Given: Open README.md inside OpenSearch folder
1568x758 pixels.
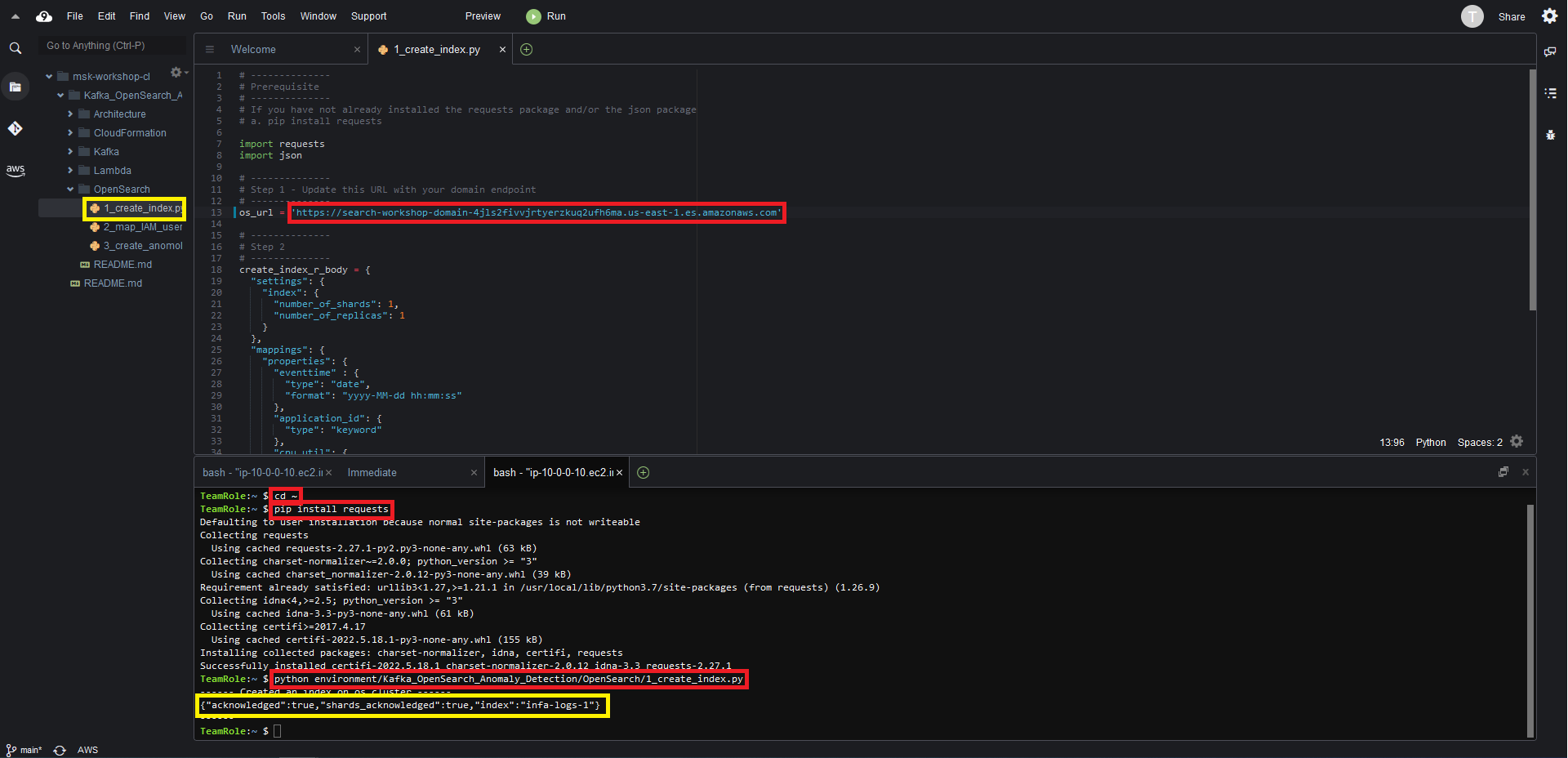Looking at the screenshot, I should 122,265.
